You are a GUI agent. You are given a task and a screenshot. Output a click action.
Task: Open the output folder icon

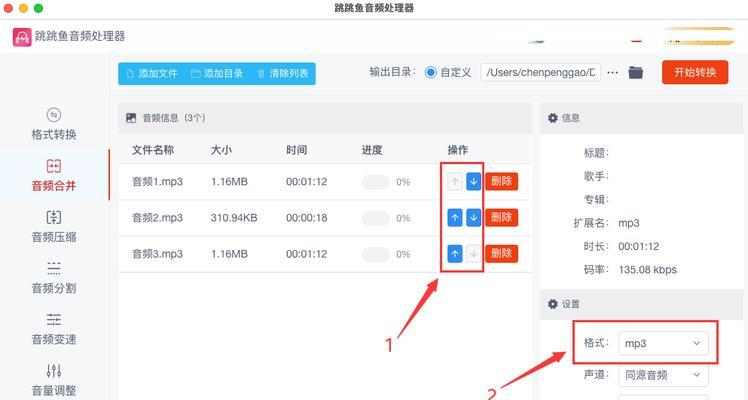(x=635, y=72)
